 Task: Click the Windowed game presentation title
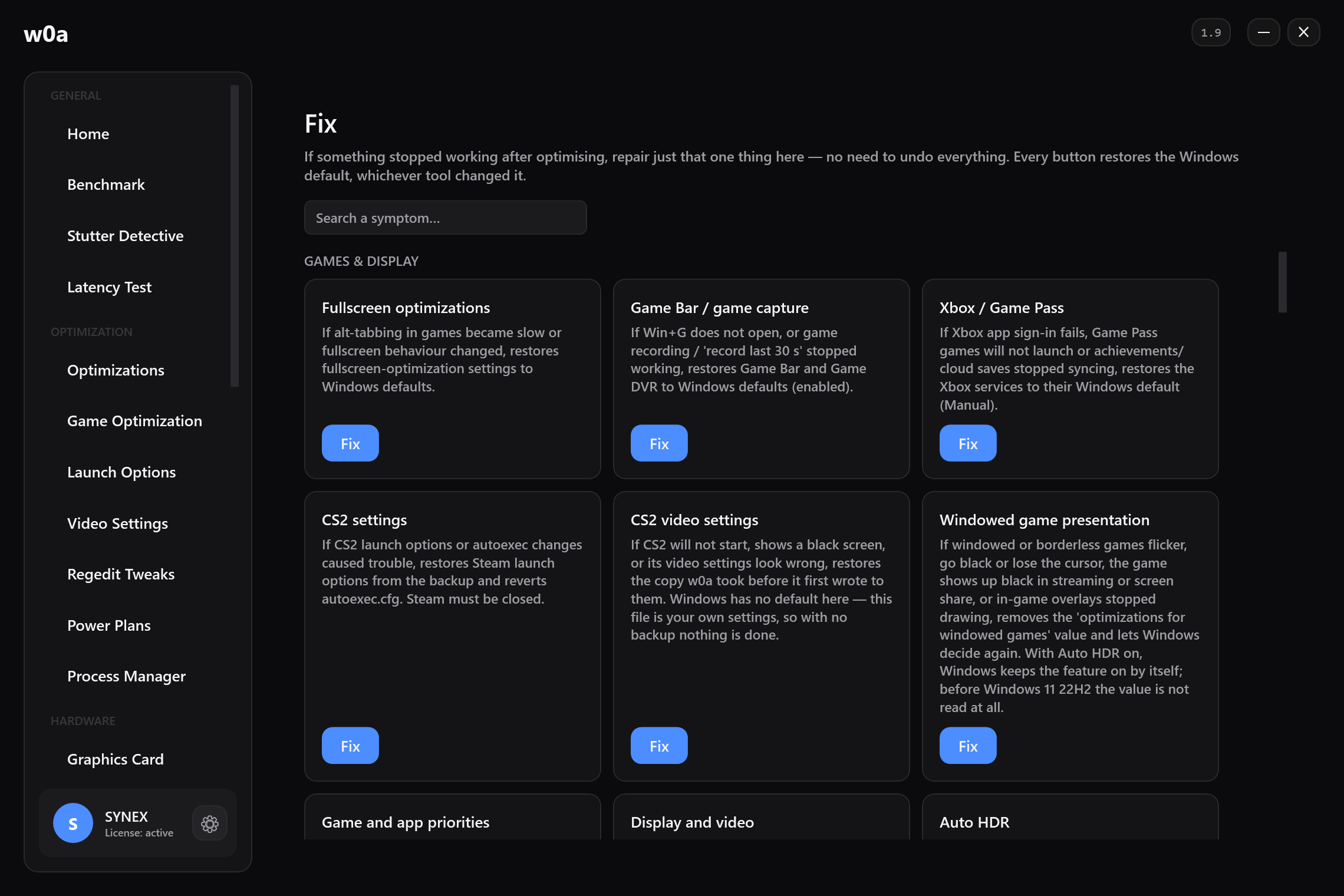tap(1045, 520)
